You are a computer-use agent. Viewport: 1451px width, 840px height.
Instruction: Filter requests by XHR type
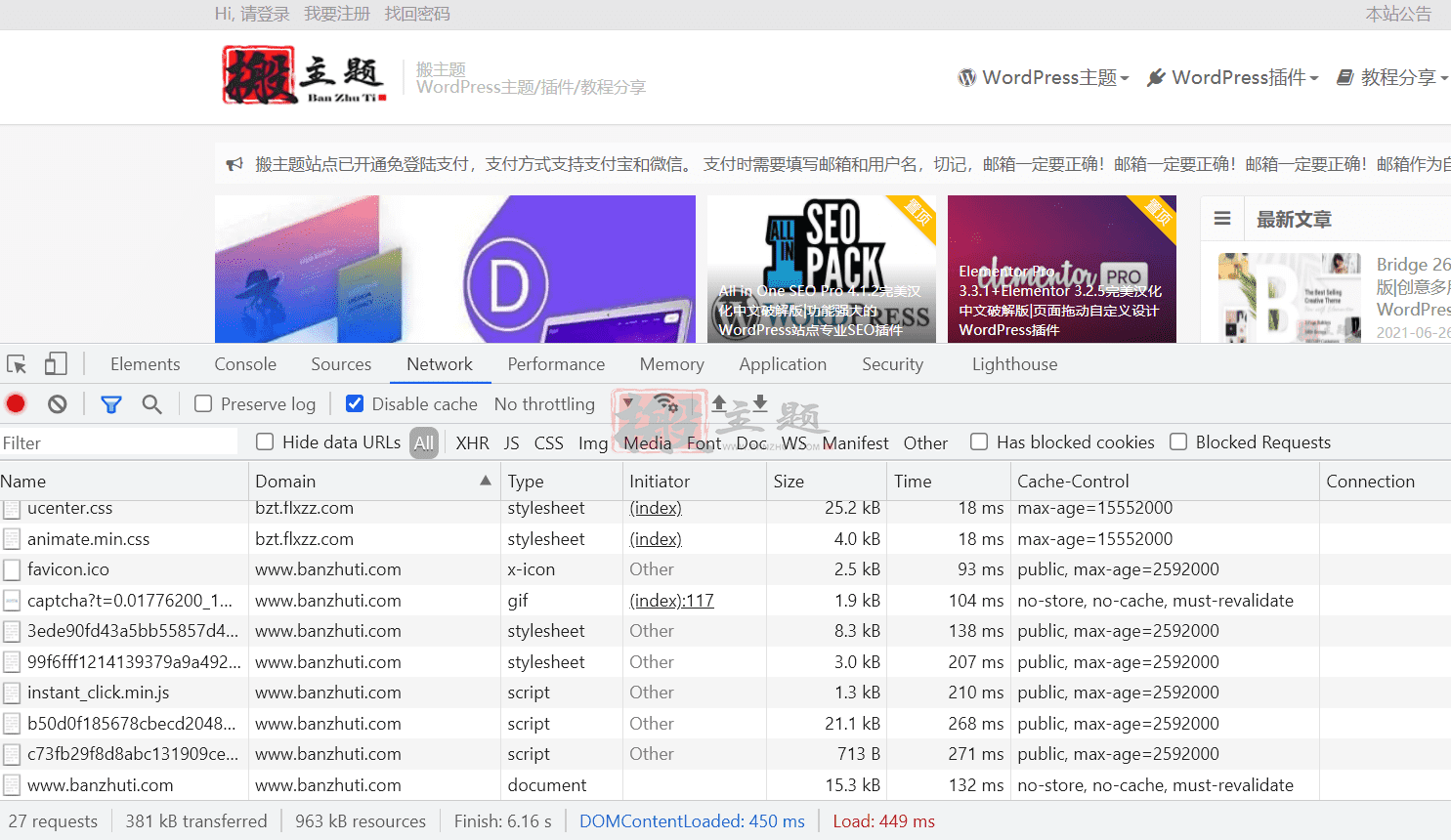click(x=473, y=442)
